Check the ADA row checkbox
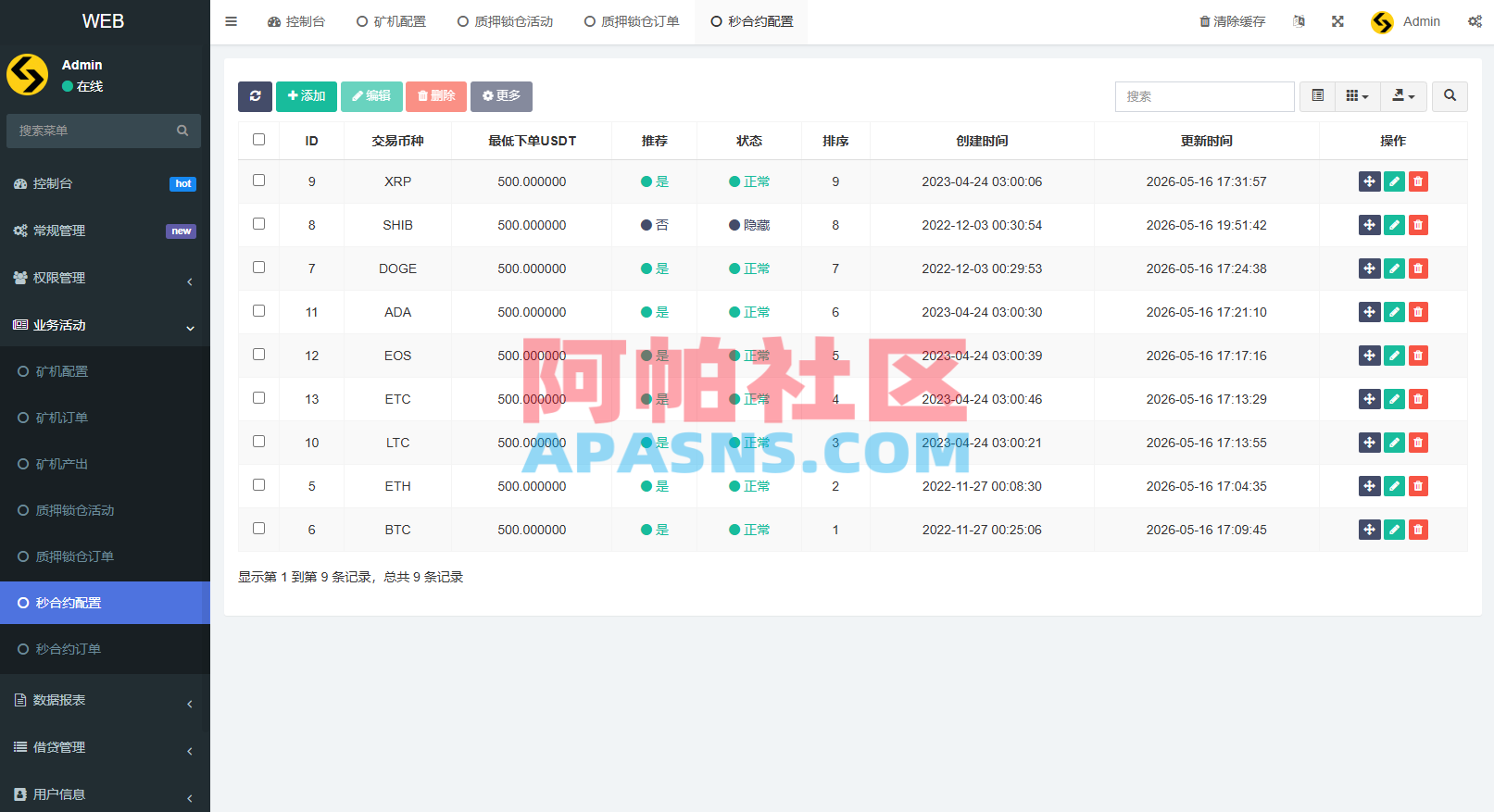Image resolution: width=1494 pixels, height=812 pixels. [258, 311]
